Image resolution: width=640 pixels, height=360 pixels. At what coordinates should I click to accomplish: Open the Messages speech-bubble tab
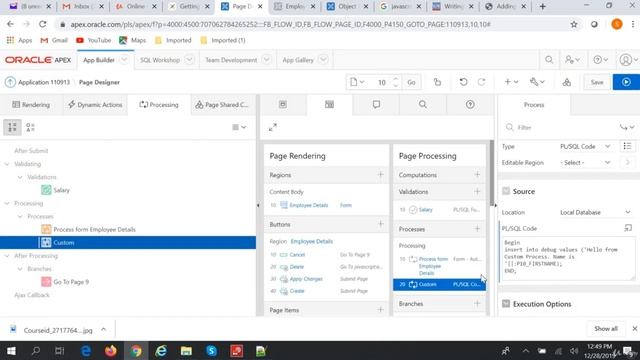[376, 104]
